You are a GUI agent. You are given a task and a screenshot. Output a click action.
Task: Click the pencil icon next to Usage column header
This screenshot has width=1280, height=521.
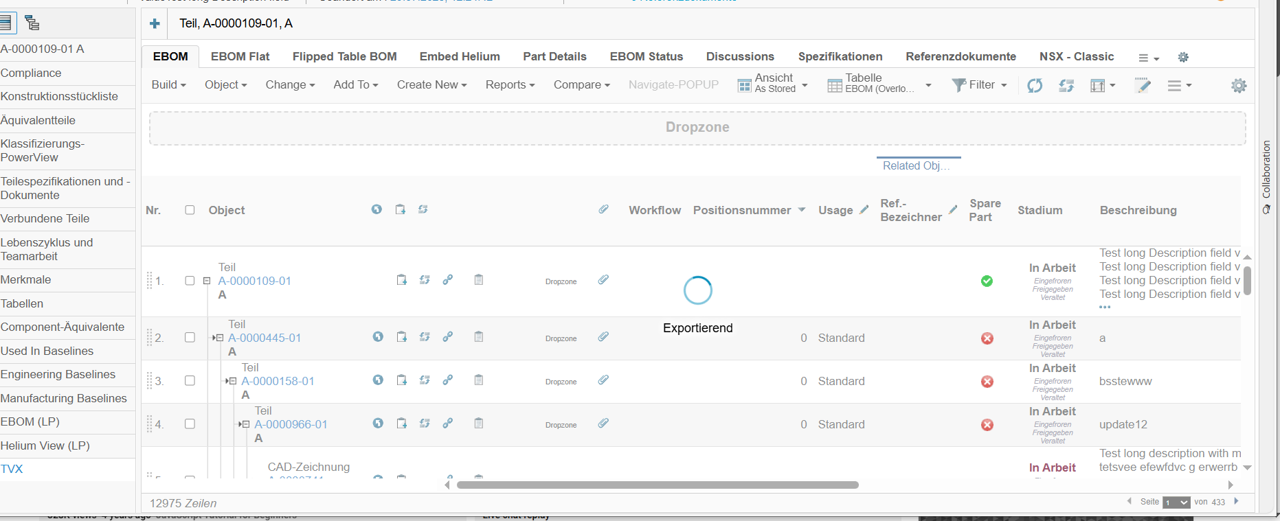pyautogui.click(x=865, y=210)
